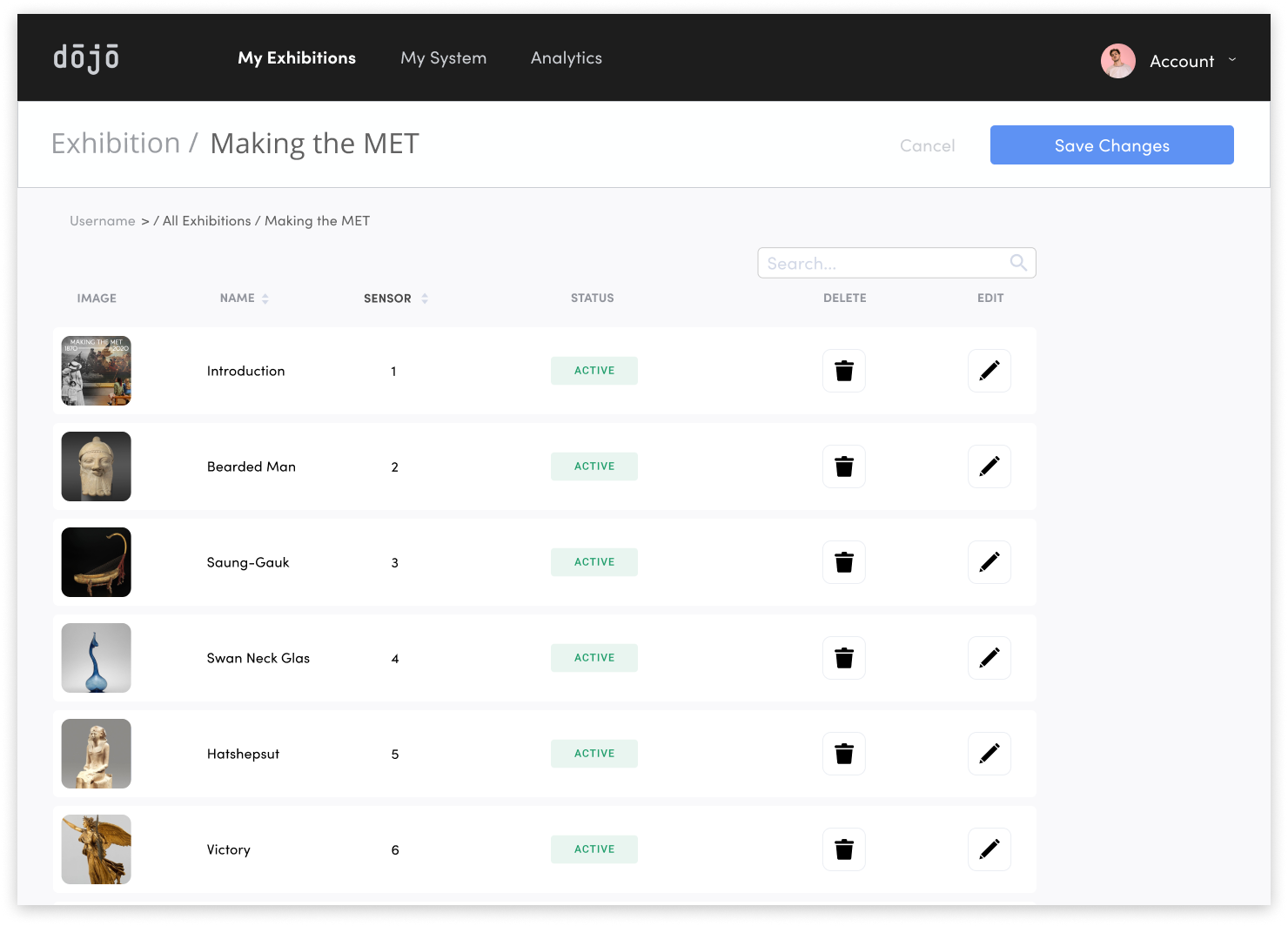Click the Victory golden statue thumbnail
Viewport: 1288px width, 926px height.
click(97, 849)
